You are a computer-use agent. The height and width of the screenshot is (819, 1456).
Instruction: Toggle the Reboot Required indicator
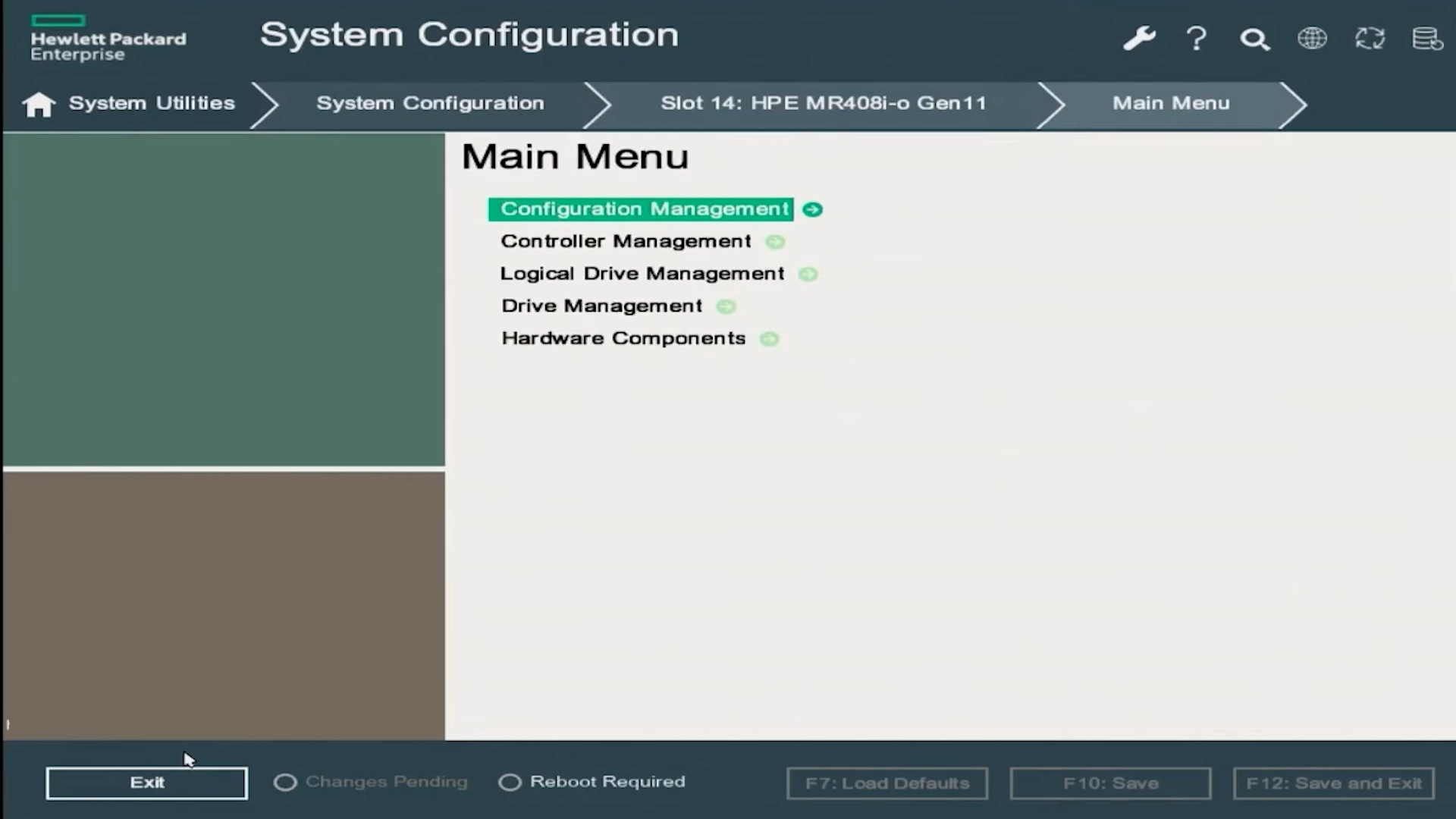(510, 782)
